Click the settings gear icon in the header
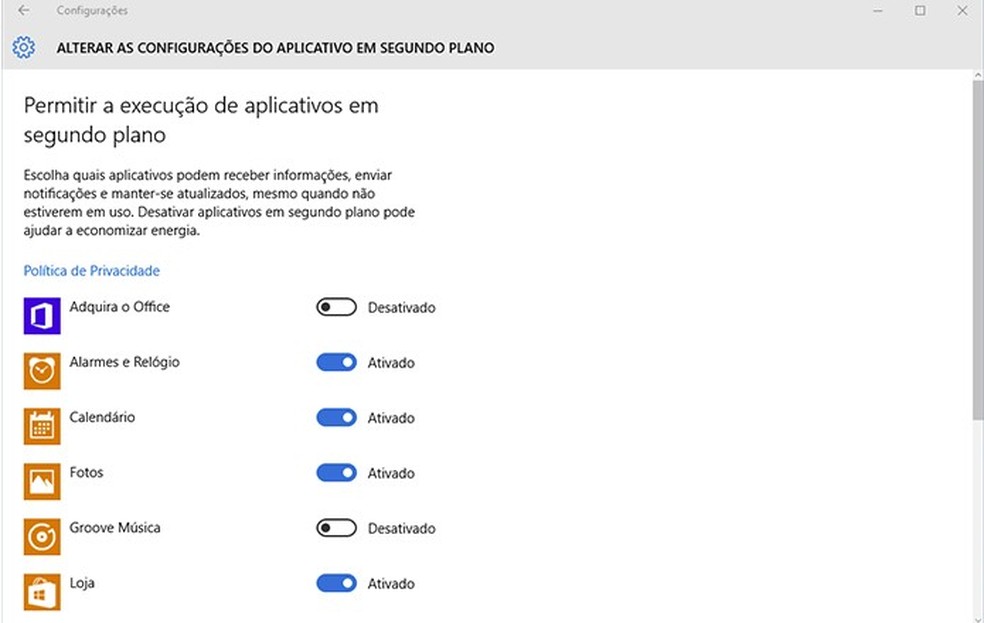The width and height of the screenshot is (984, 623). tap(22, 47)
